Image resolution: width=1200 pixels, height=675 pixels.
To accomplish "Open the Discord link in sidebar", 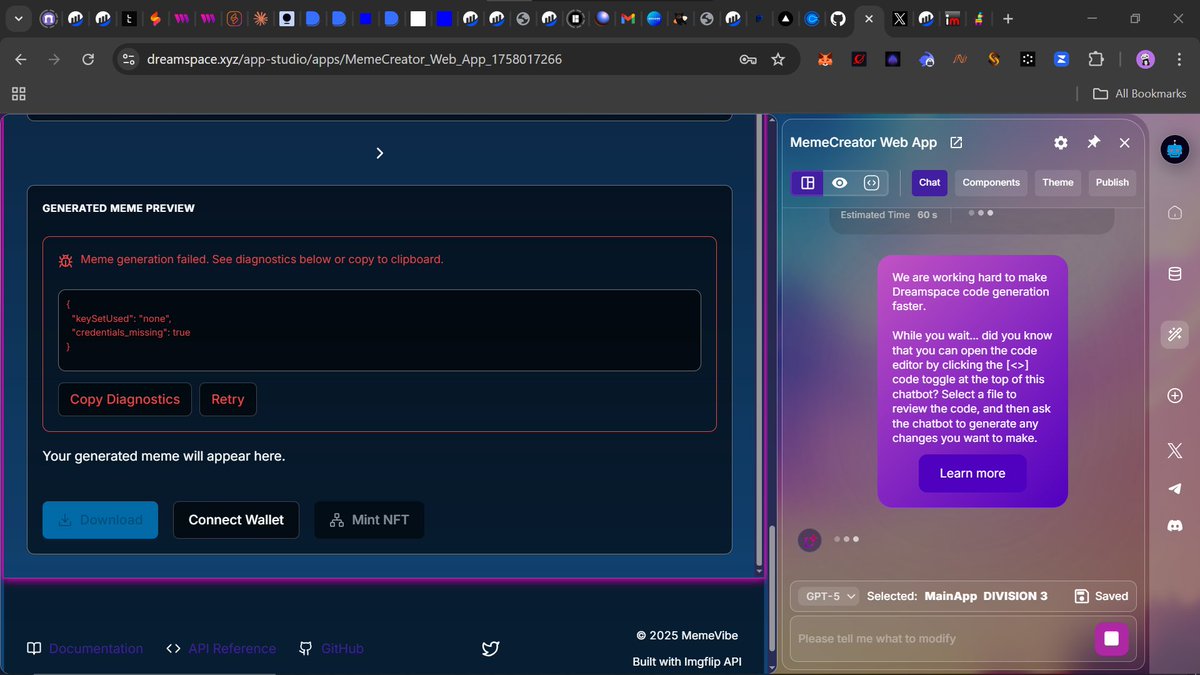I will (x=1175, y=525).
